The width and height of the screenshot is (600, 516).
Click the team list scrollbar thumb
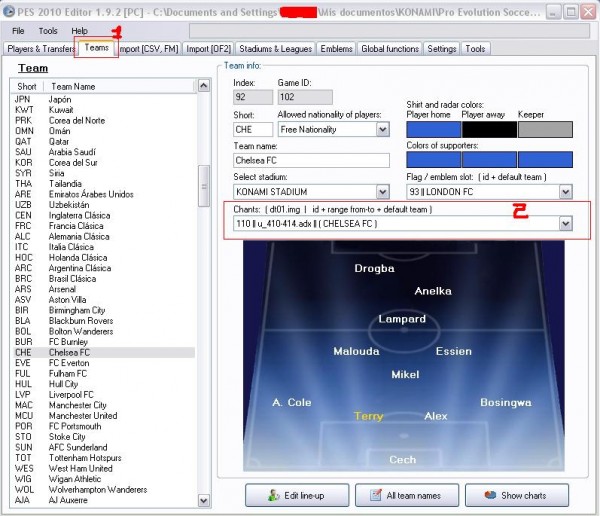204,186
